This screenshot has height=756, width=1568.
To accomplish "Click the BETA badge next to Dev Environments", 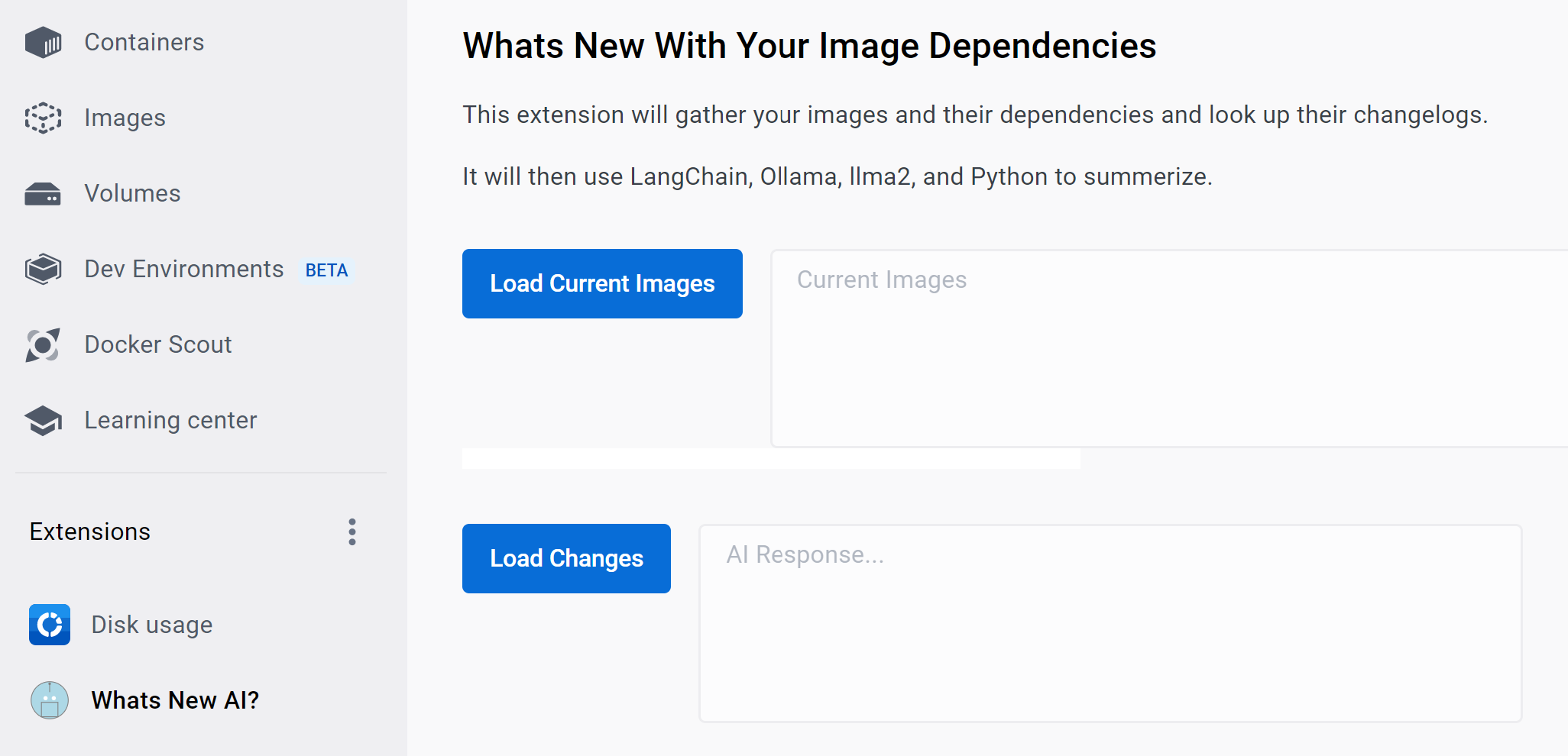I will (x=326, y=270).
